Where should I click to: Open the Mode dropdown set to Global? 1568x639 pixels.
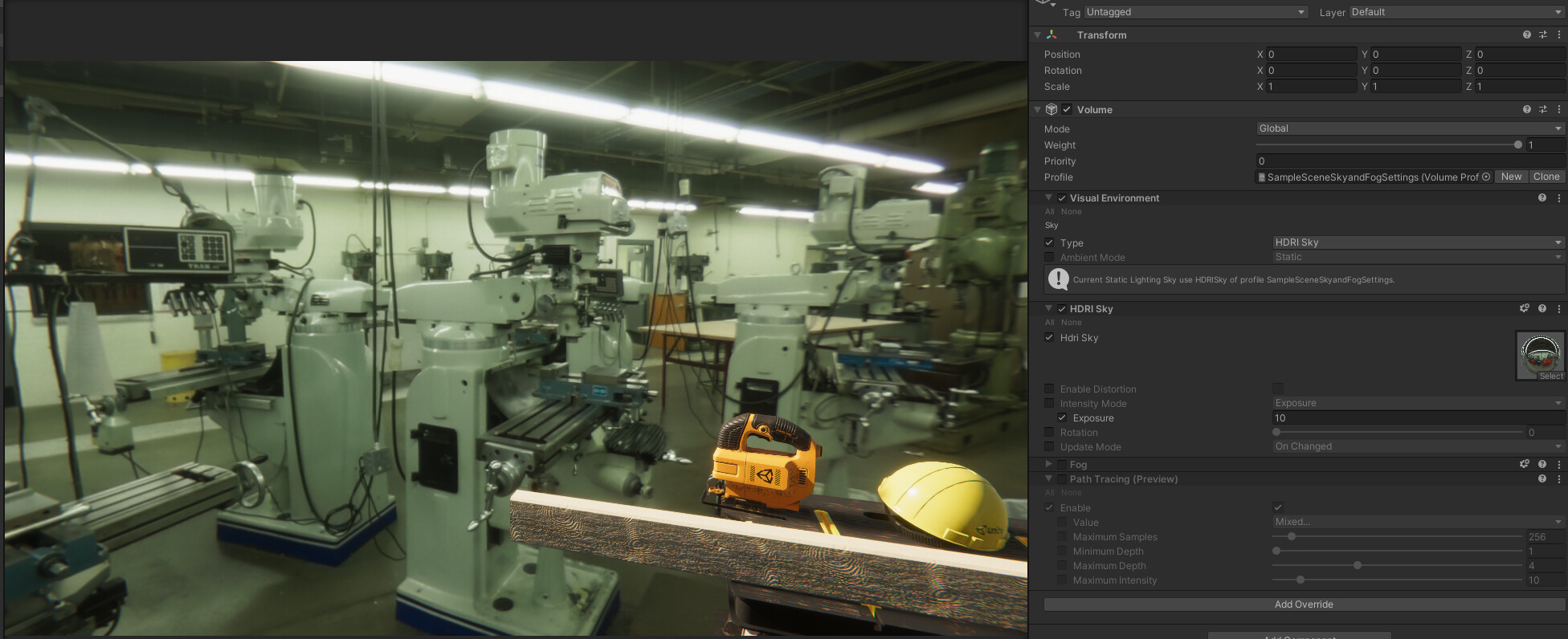(x=1410, y=128)
